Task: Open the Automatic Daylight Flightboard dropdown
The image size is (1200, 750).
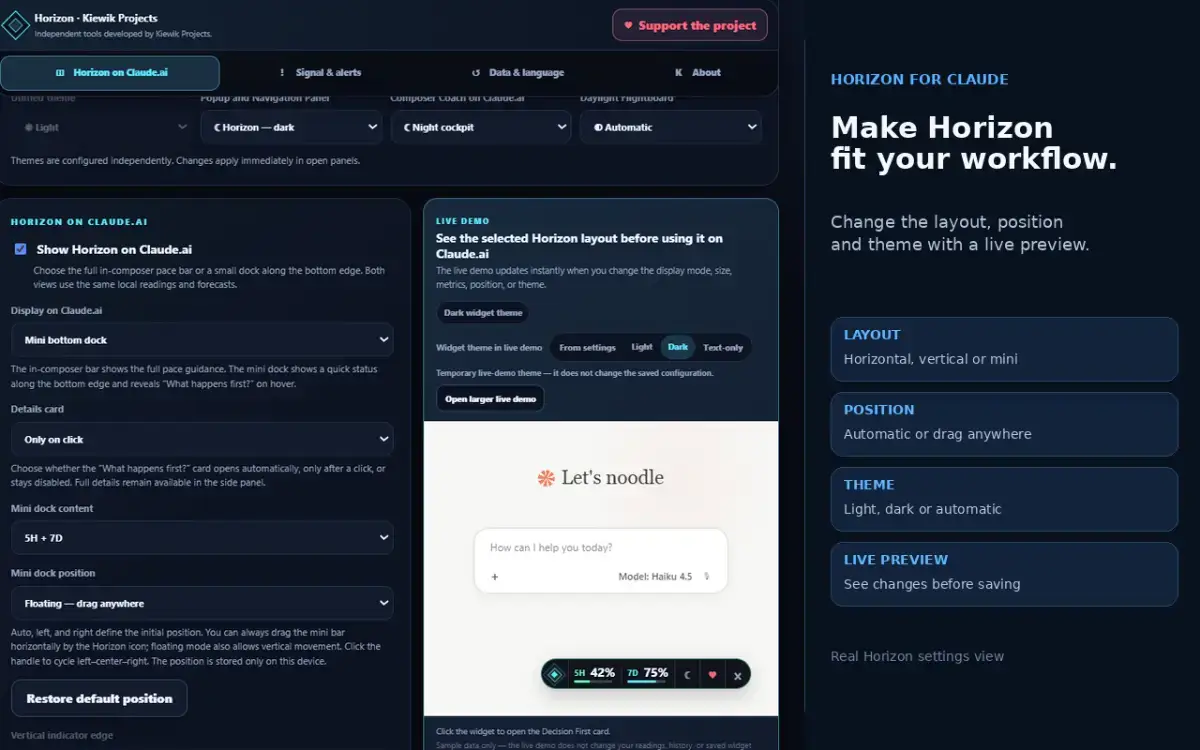Action: pos(670,127)
